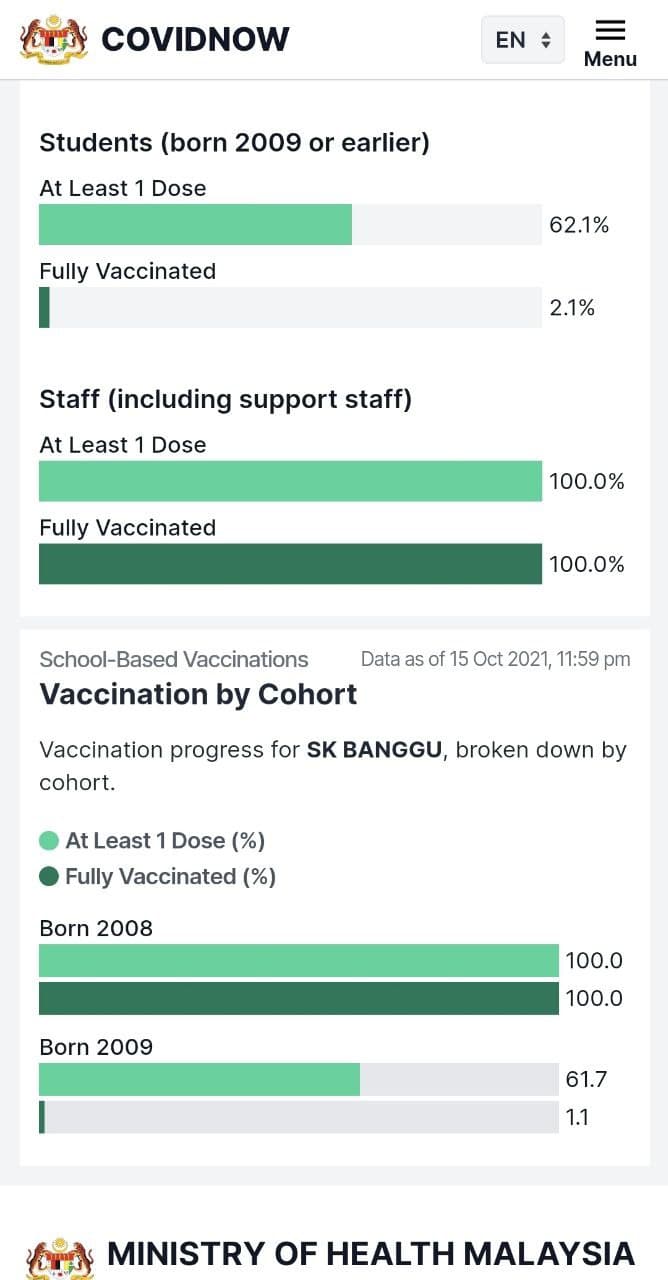
Task: Click the Staff Fully Vaccinated dark green bar
Action: point(290,564)
